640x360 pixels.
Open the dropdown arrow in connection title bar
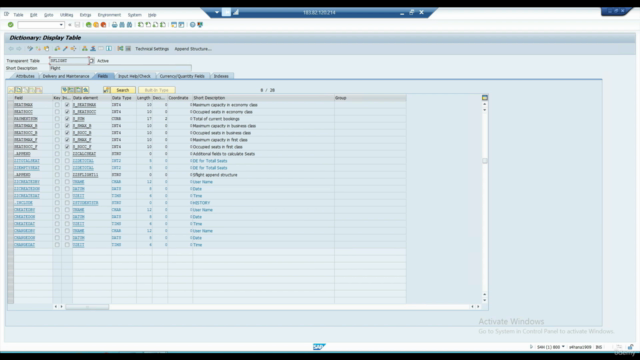tap(217, 12)
